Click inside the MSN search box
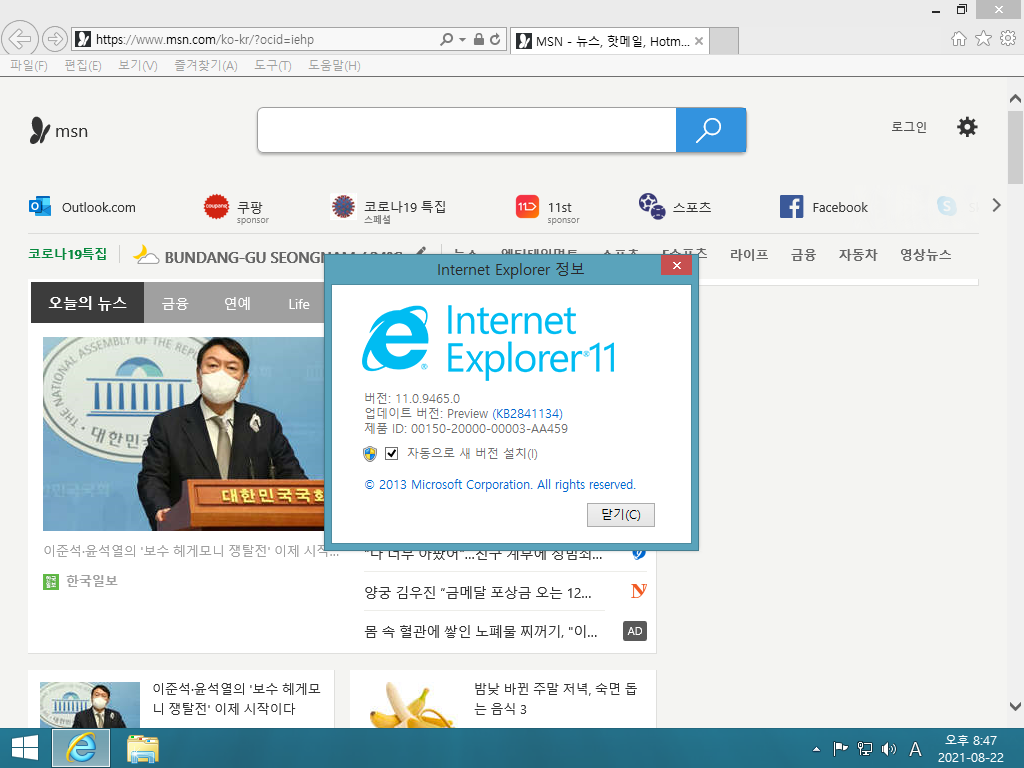This screenshot has width=1024, height=768. pyautogui.click(x=467, y=130)
